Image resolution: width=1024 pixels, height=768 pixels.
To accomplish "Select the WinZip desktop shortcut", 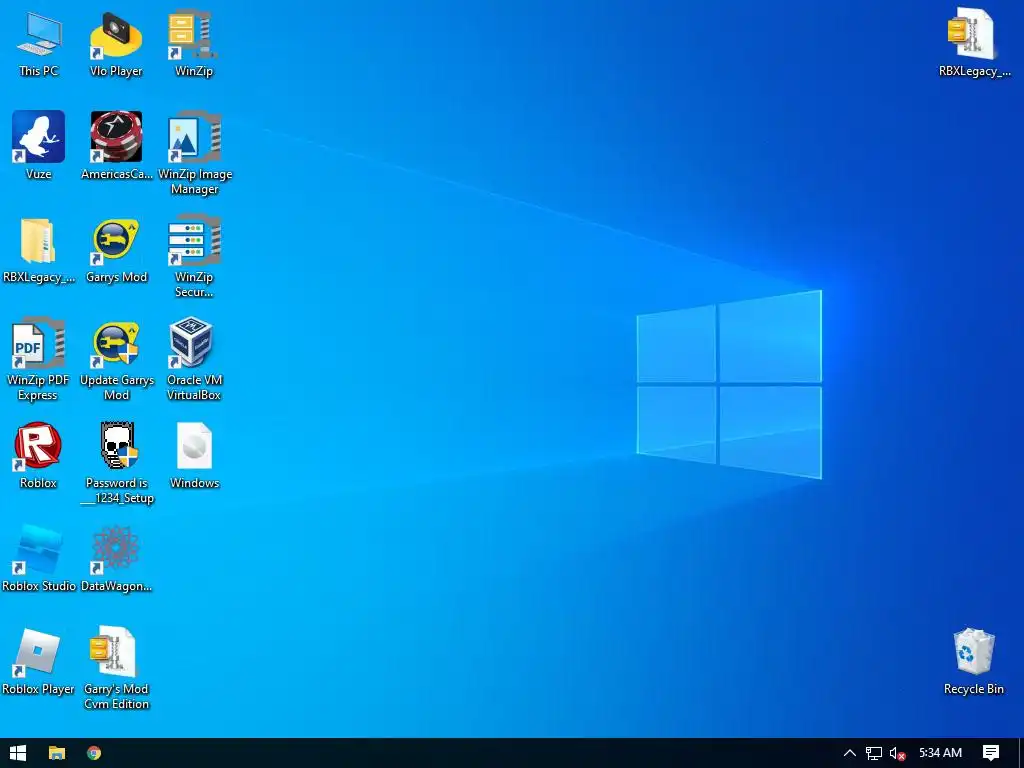I will click(194, 44).
